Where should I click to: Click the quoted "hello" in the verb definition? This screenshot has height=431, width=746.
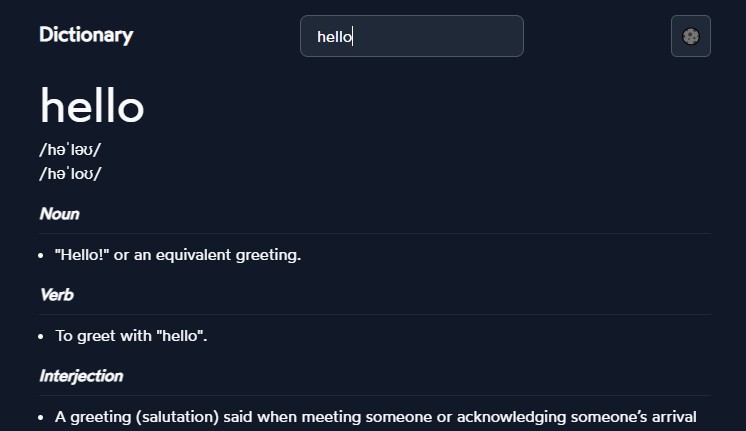coord(181,336)
